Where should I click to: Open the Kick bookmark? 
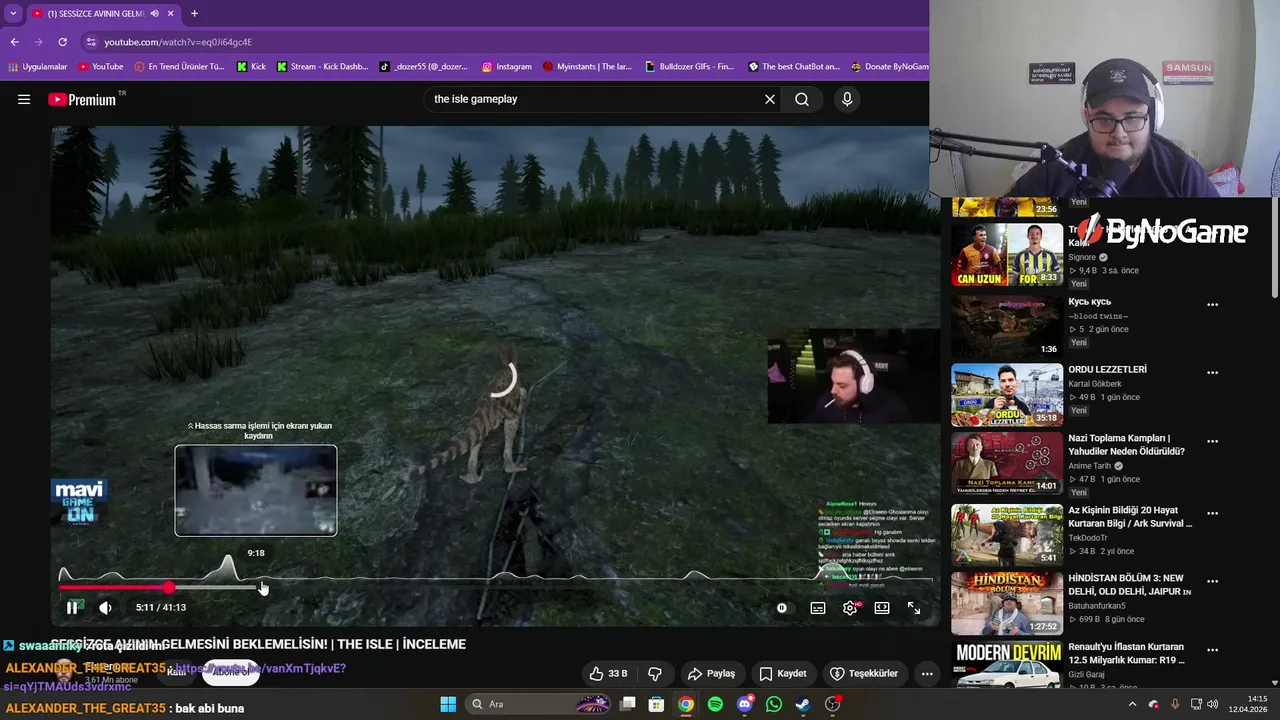click(251, 67)
